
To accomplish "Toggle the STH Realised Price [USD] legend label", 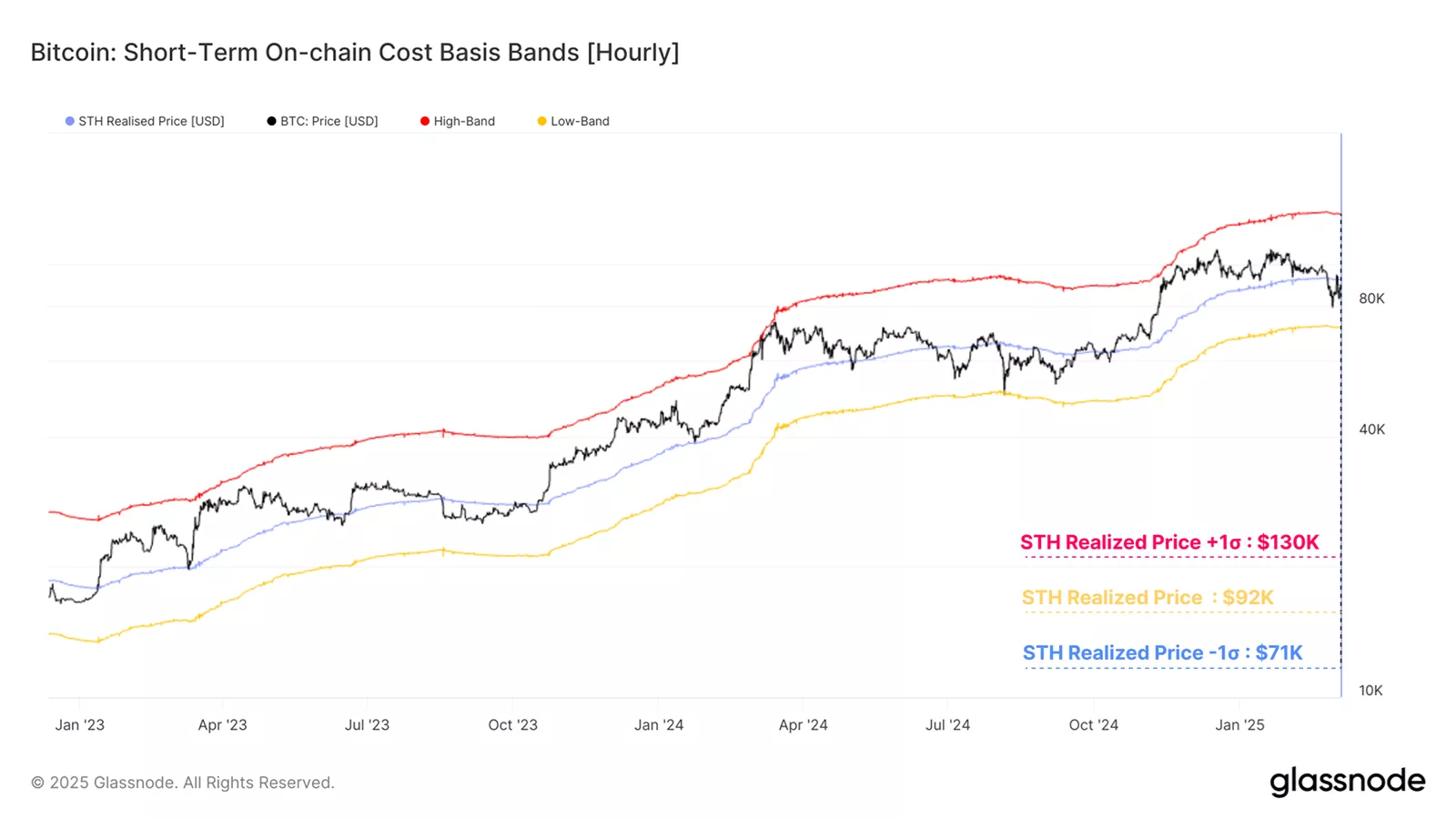I will (x=151, y=121).
